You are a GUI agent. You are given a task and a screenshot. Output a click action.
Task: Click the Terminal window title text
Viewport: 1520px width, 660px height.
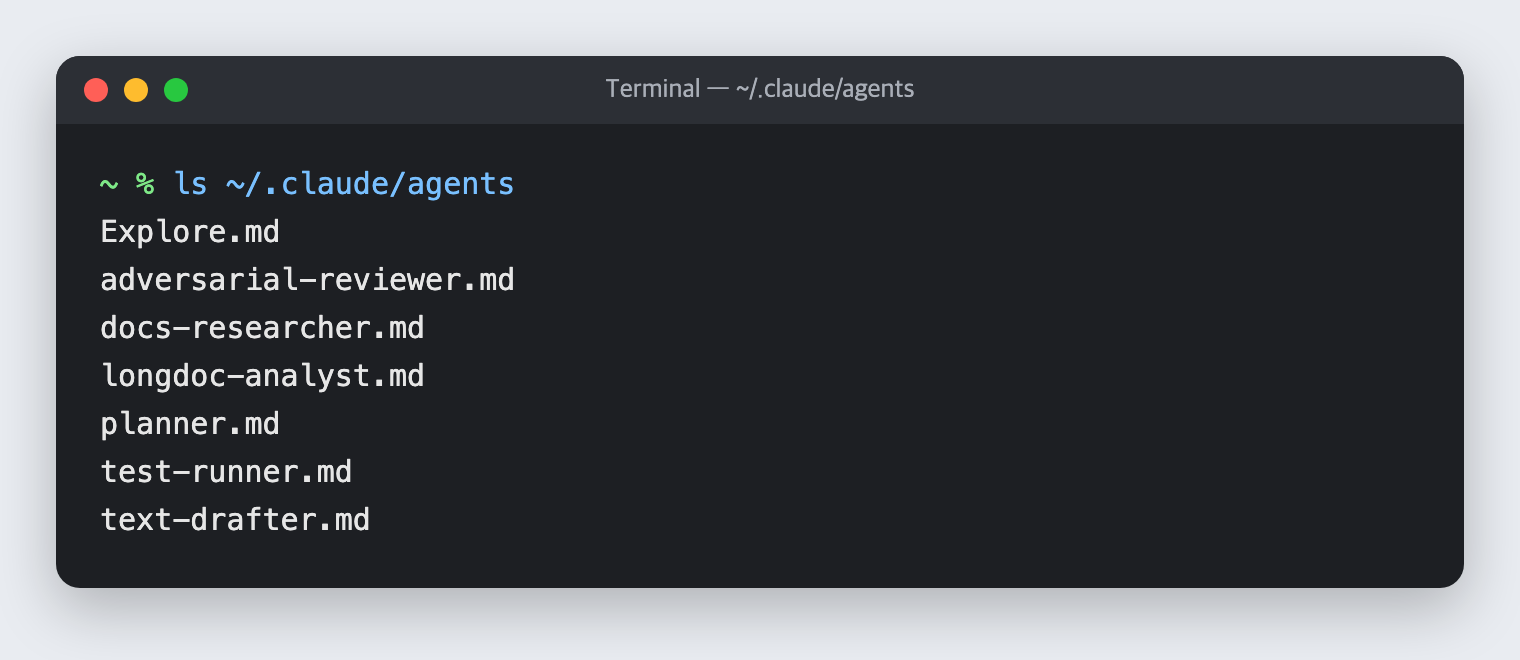(760, 89)
